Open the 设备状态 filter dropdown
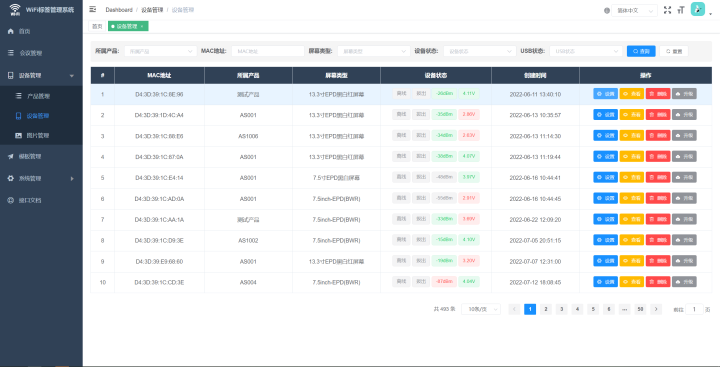 pyautogui.click(x=479, y=51)
